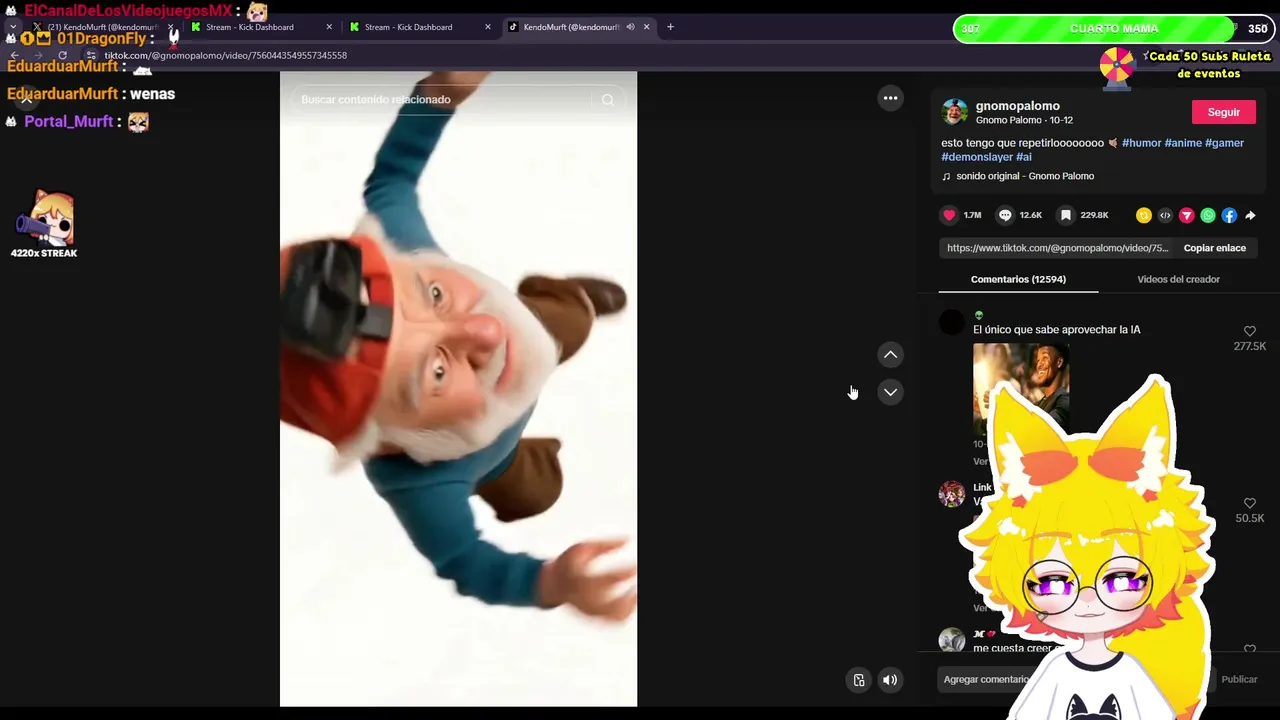
Task: Close the X (21) KendoMurft tab
Action: pos(170,27)
